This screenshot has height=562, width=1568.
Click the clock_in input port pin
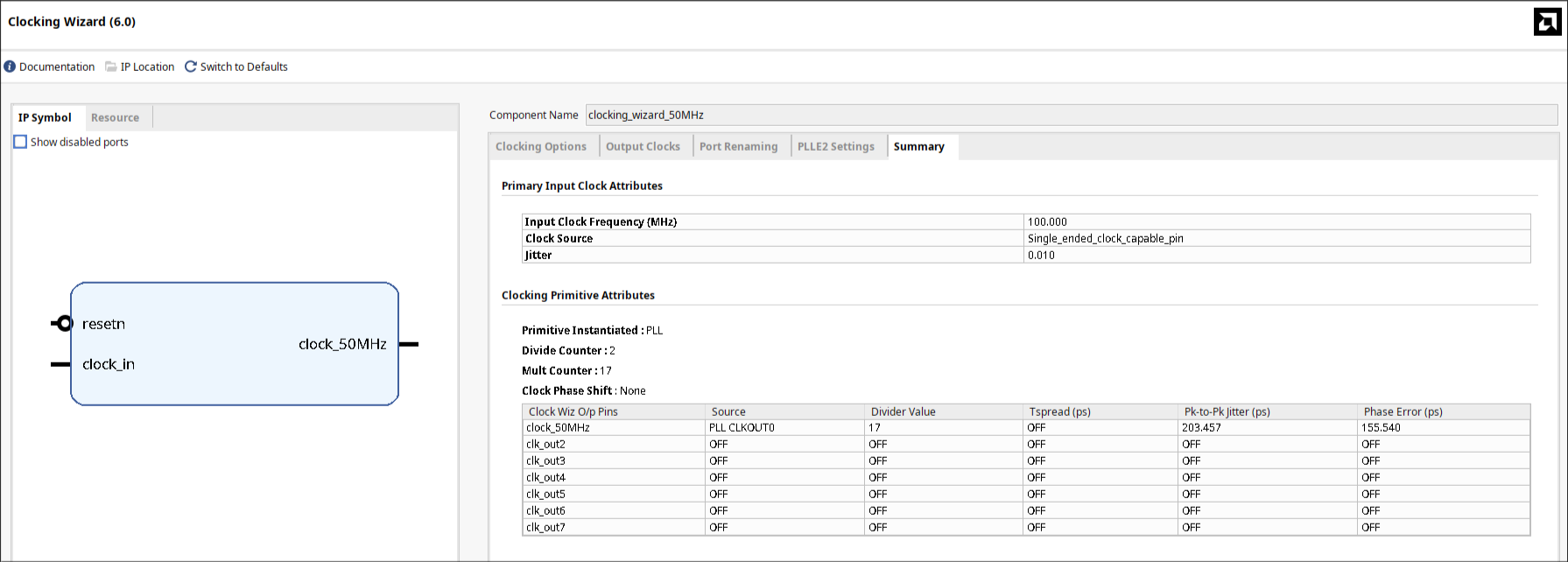click(60, 364)
